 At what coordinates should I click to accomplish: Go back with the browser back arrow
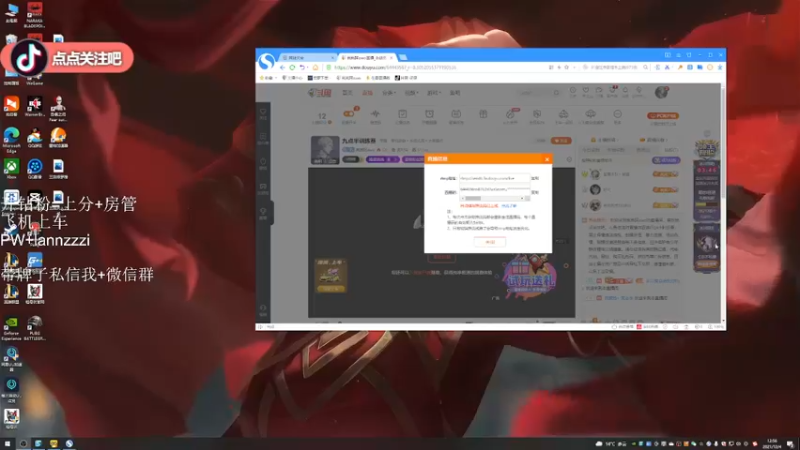(282, 67)
